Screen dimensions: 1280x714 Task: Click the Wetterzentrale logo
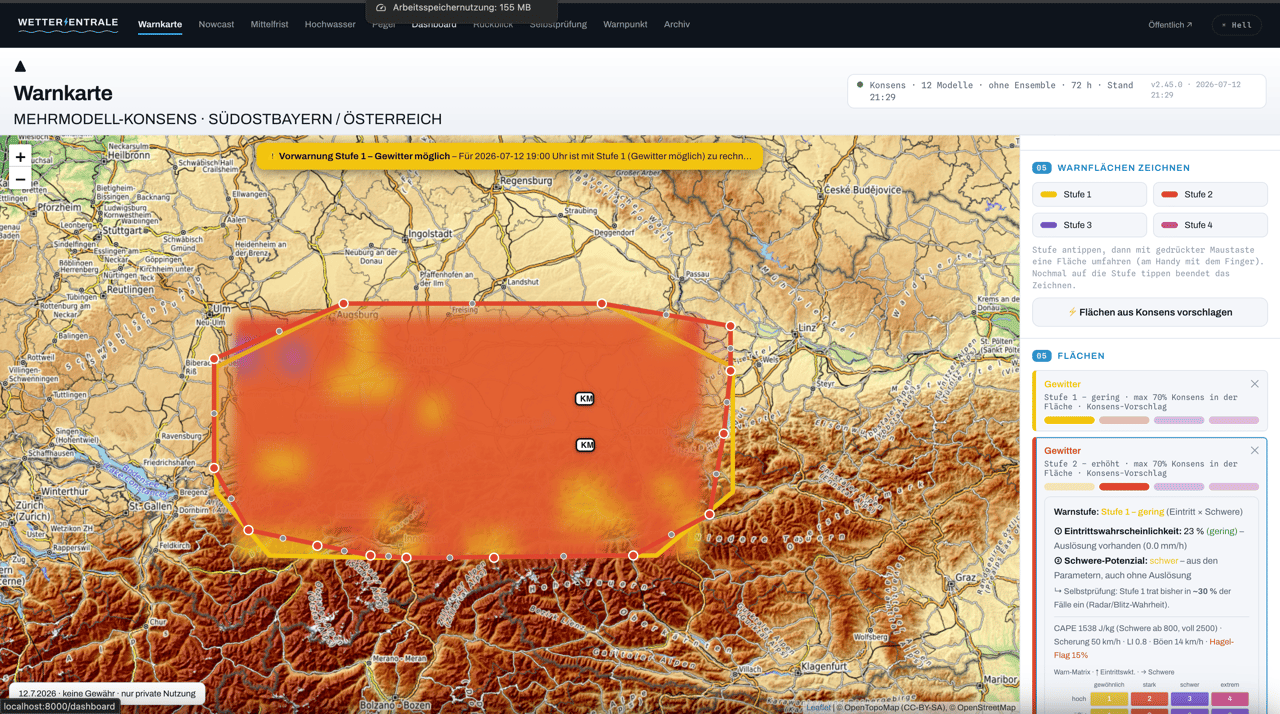pyautogui.click(x=68, y=24)
